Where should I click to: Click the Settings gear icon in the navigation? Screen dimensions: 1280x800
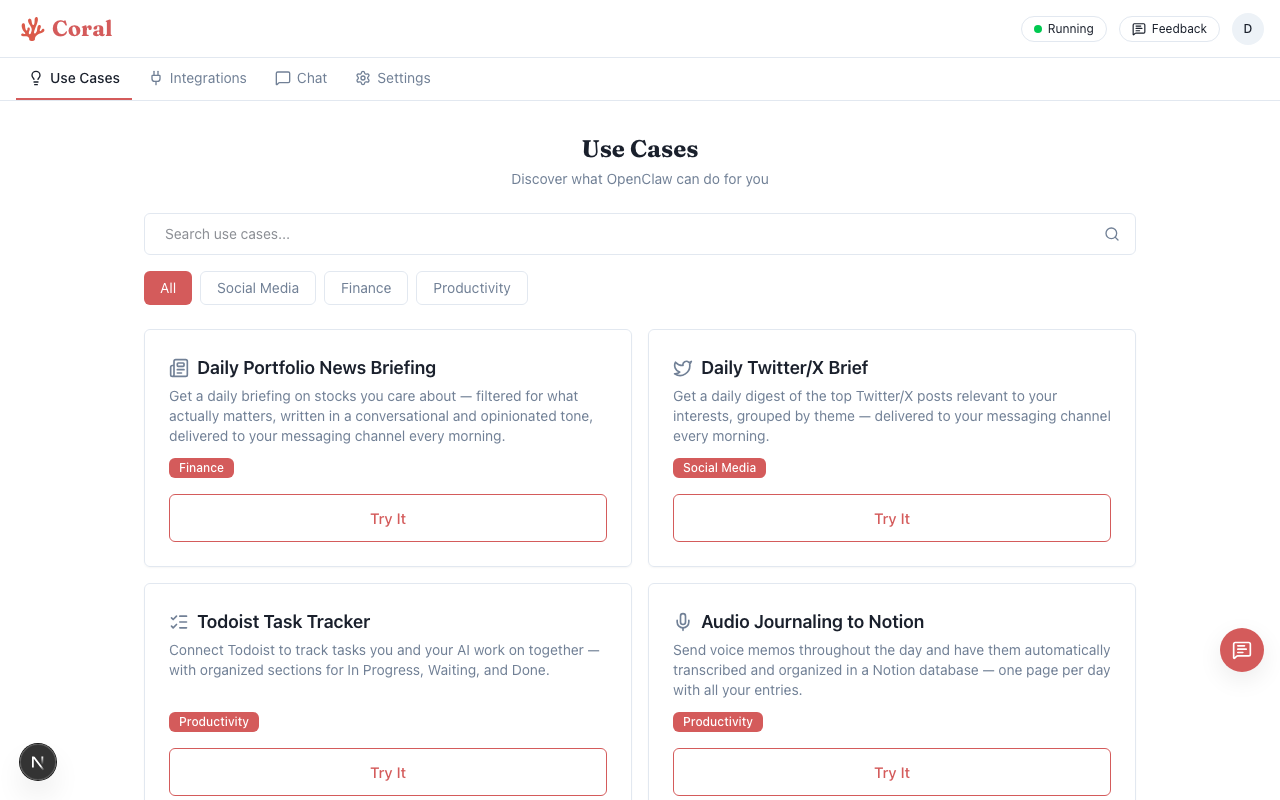362,77
